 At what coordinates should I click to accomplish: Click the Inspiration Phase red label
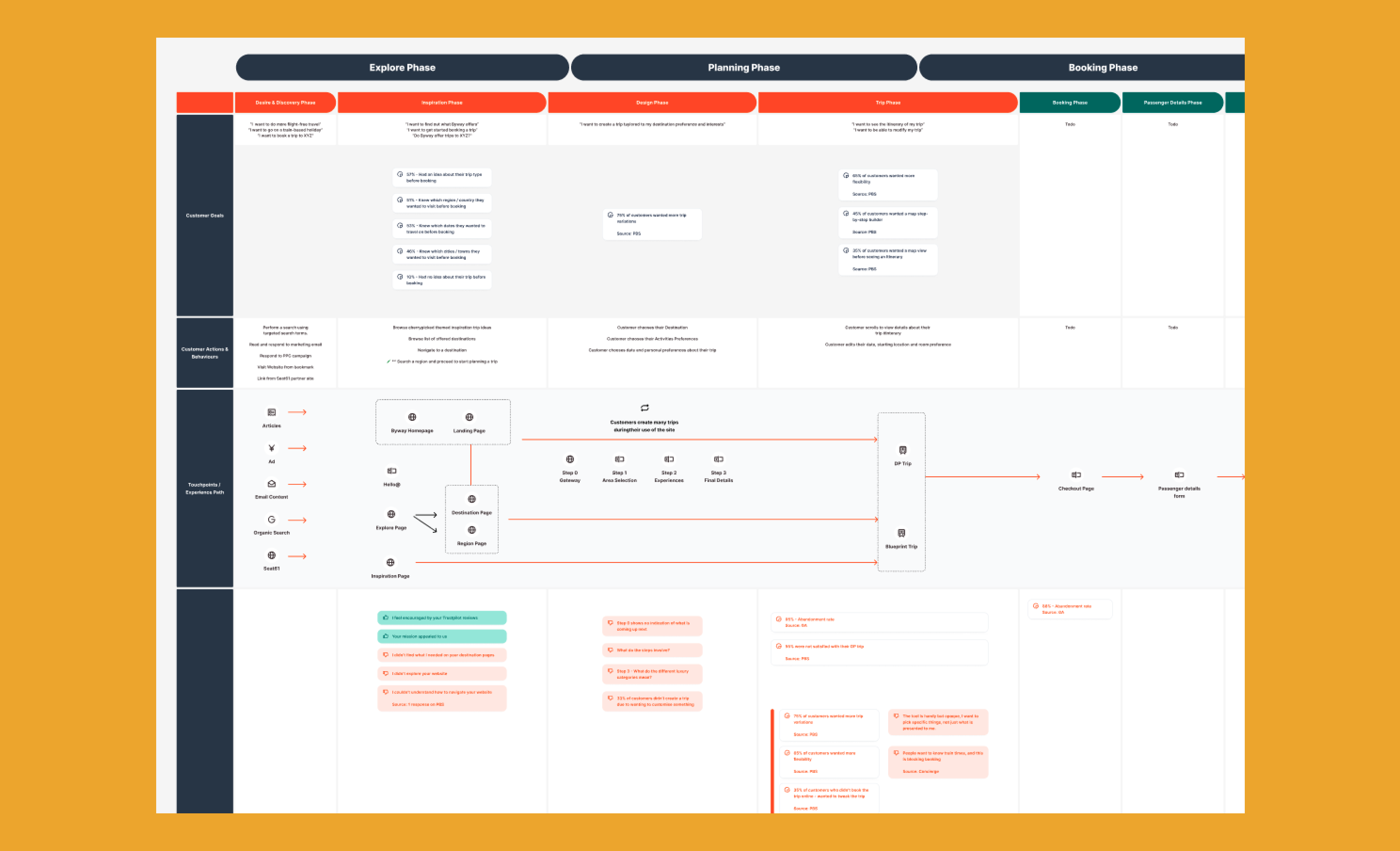pos(441,103)
